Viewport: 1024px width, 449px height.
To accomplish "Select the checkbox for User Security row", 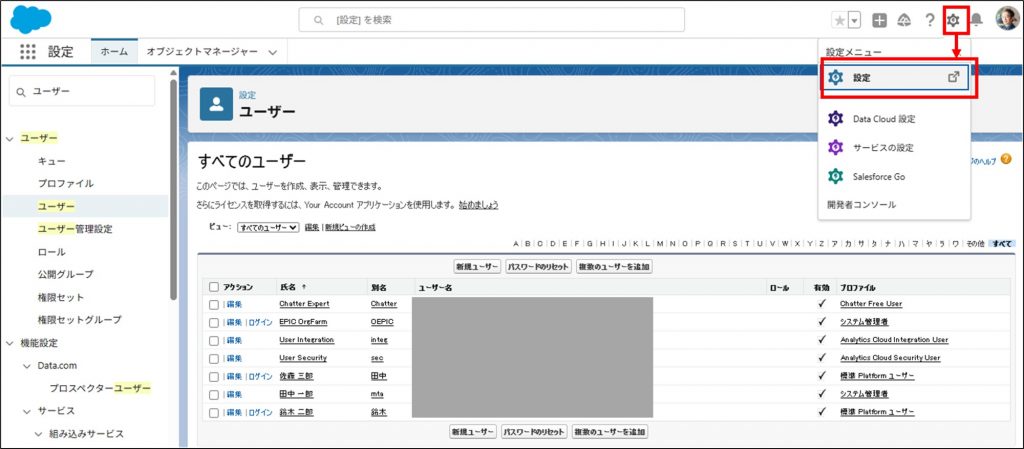I will [x=214, y=358].
